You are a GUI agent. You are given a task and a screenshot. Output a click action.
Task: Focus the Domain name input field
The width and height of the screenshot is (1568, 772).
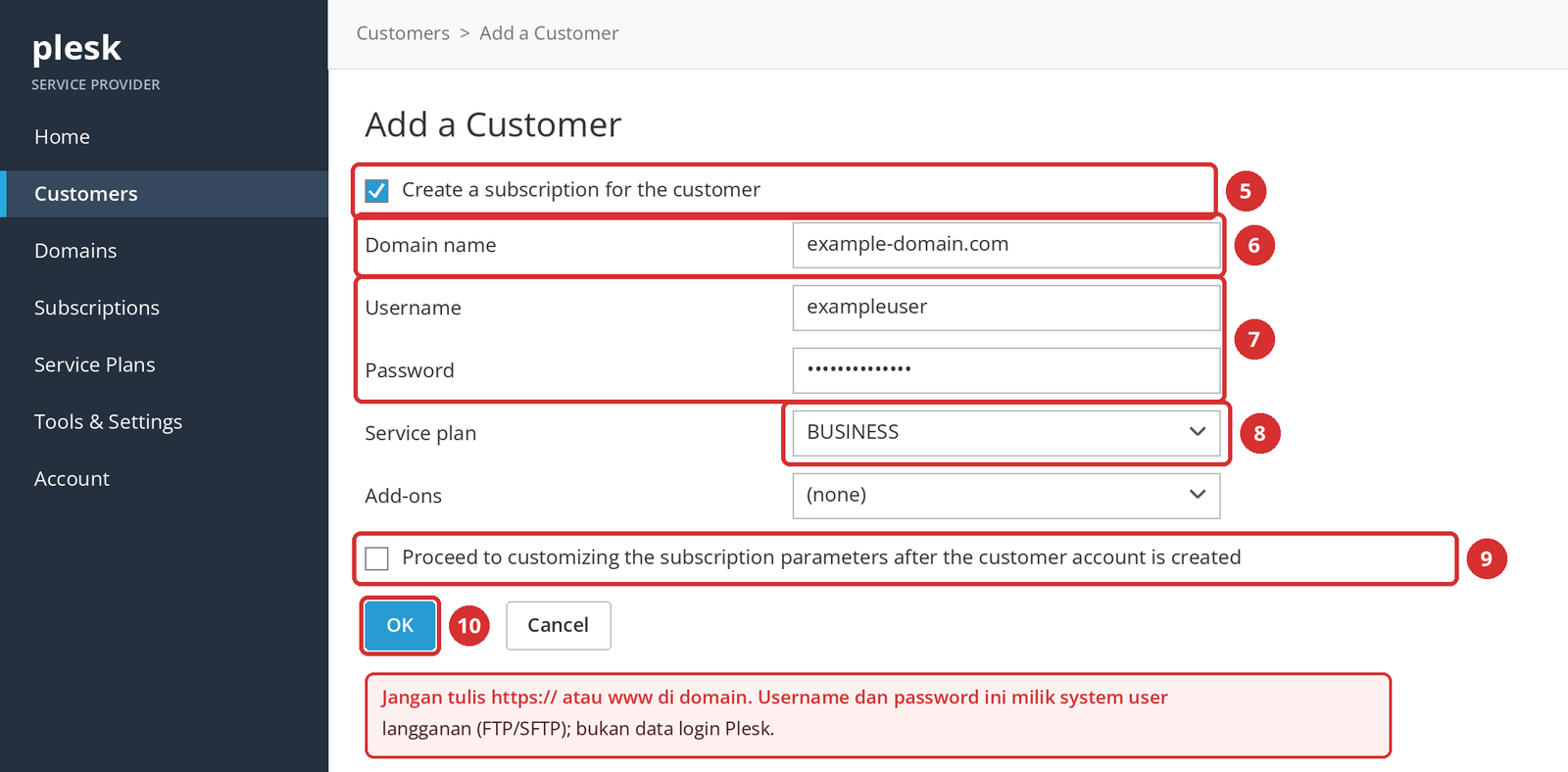pyautogui.click(x=1006, y=245)
